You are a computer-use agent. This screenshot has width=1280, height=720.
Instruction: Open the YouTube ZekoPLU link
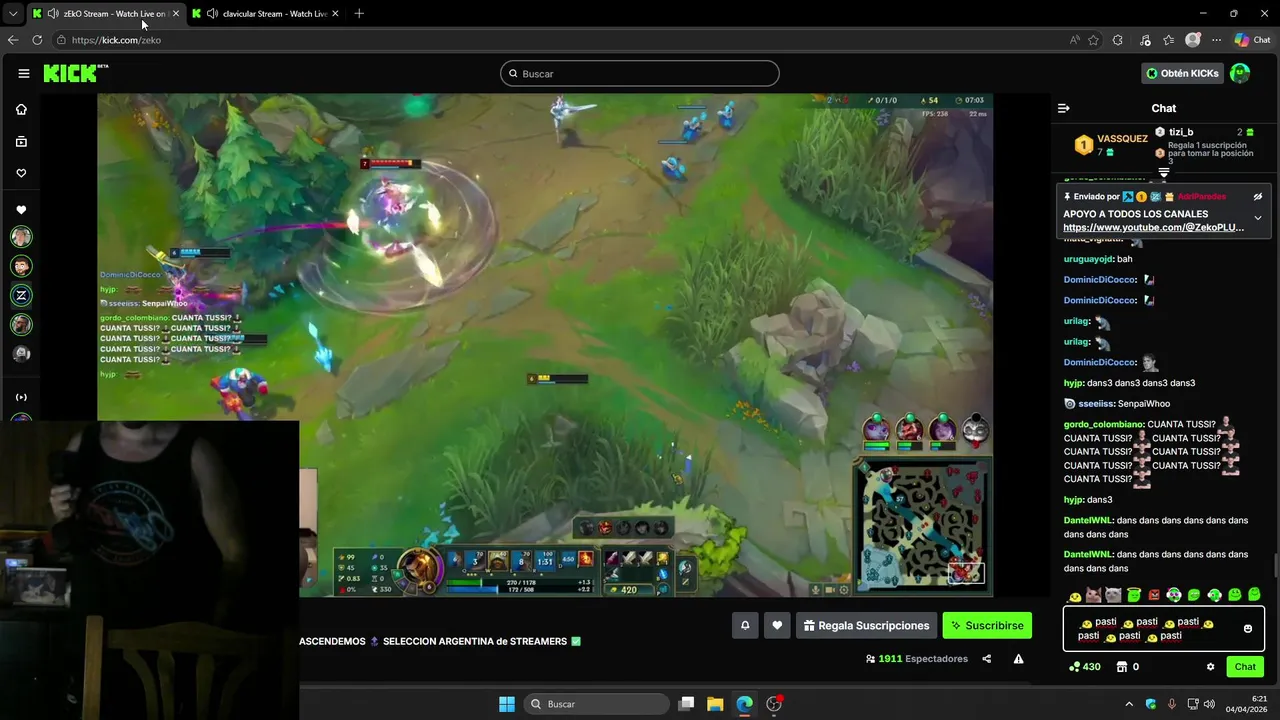1154,228
